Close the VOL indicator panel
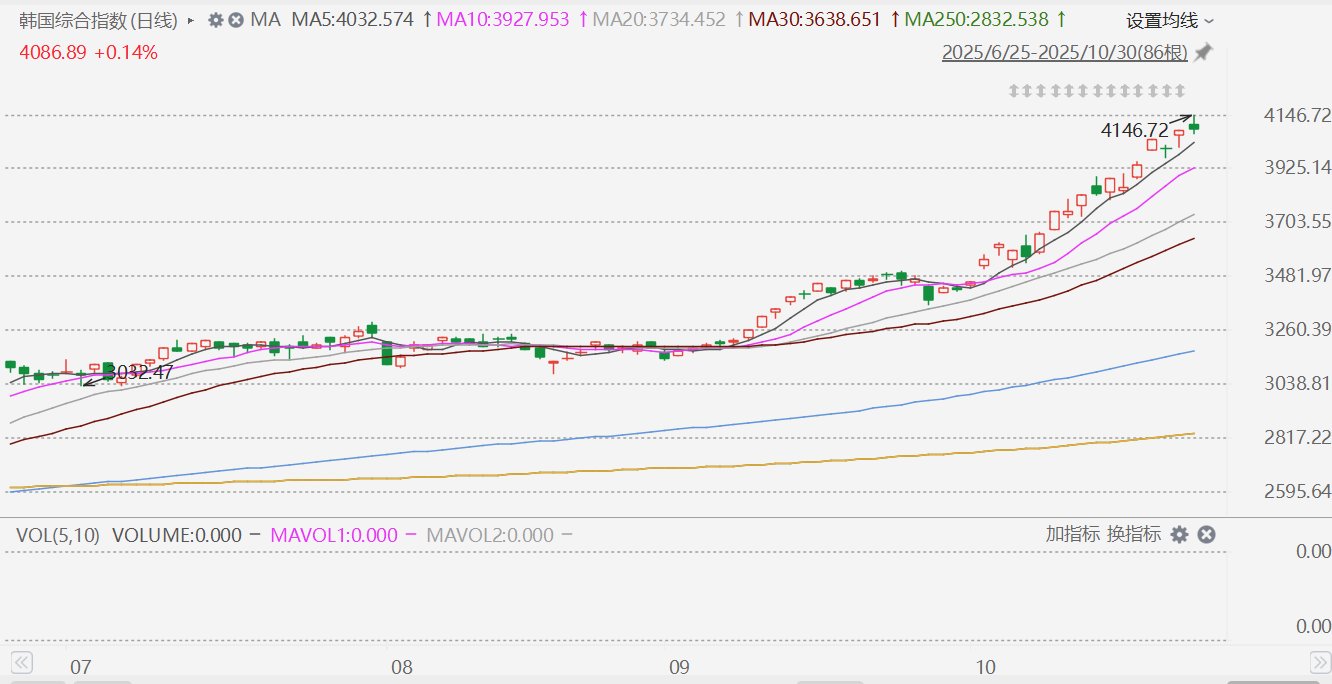The image size is (1332, 684). [x=1206, y=535]
